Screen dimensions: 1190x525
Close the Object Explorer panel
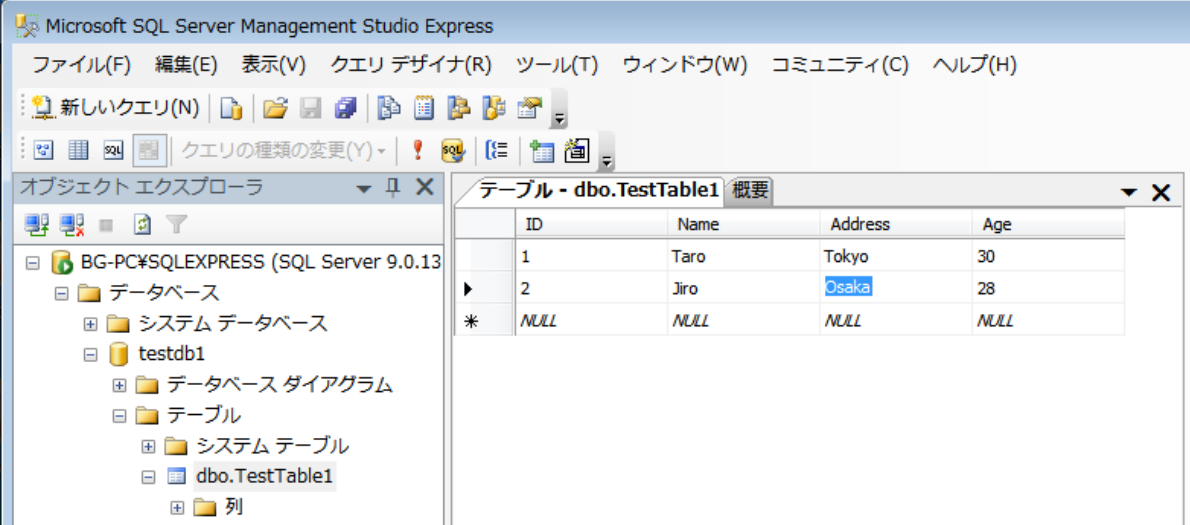(424, 187)
